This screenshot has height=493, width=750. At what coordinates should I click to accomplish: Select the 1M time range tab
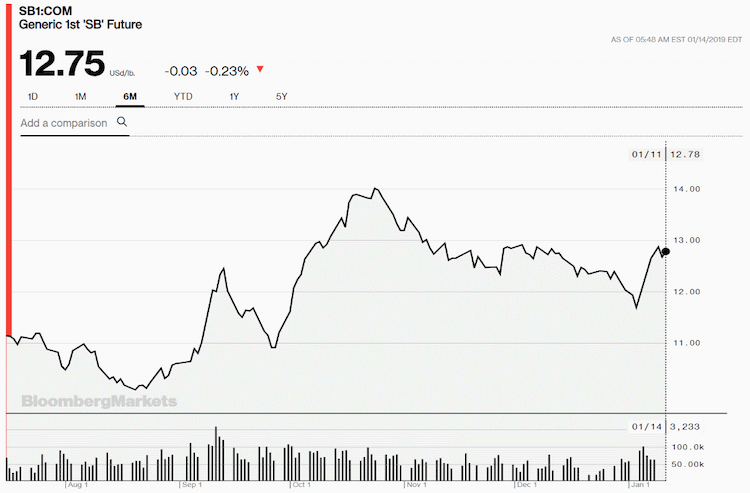[80, 97]
